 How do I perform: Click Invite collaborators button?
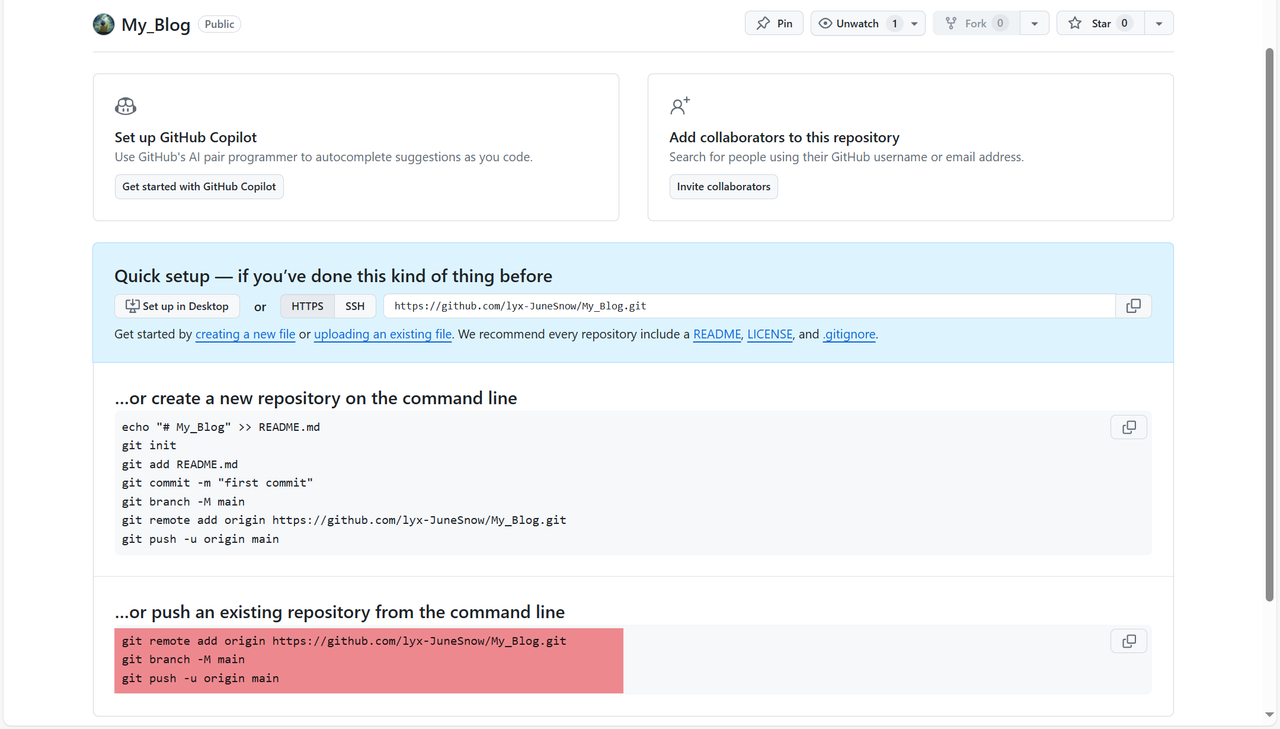724,187
